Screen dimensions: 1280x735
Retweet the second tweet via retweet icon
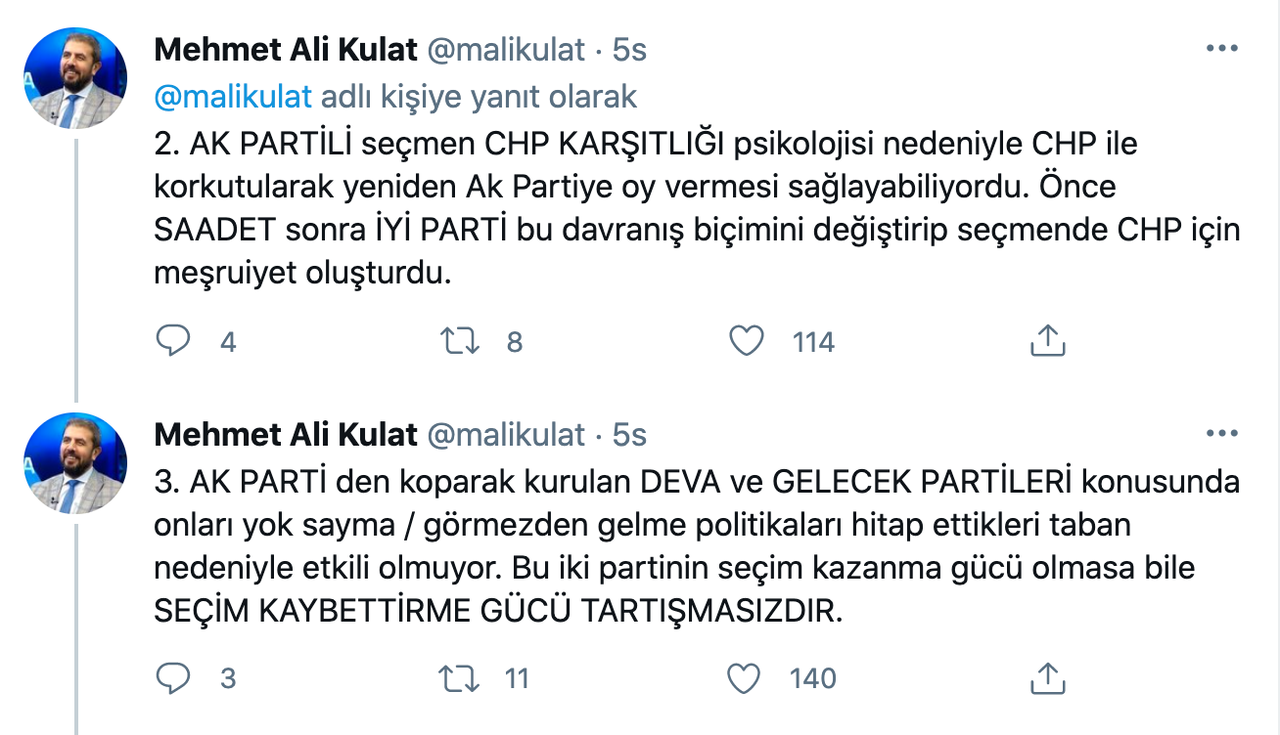(462, 678)
